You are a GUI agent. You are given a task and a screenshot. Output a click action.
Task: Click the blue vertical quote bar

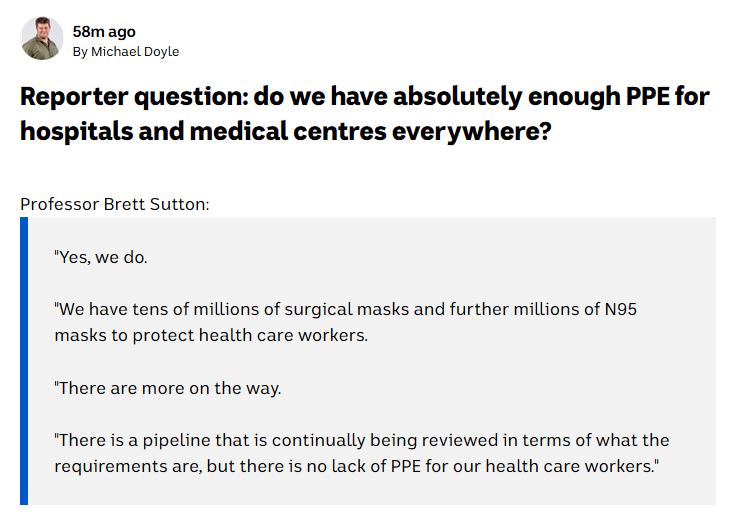coord(24,361)
